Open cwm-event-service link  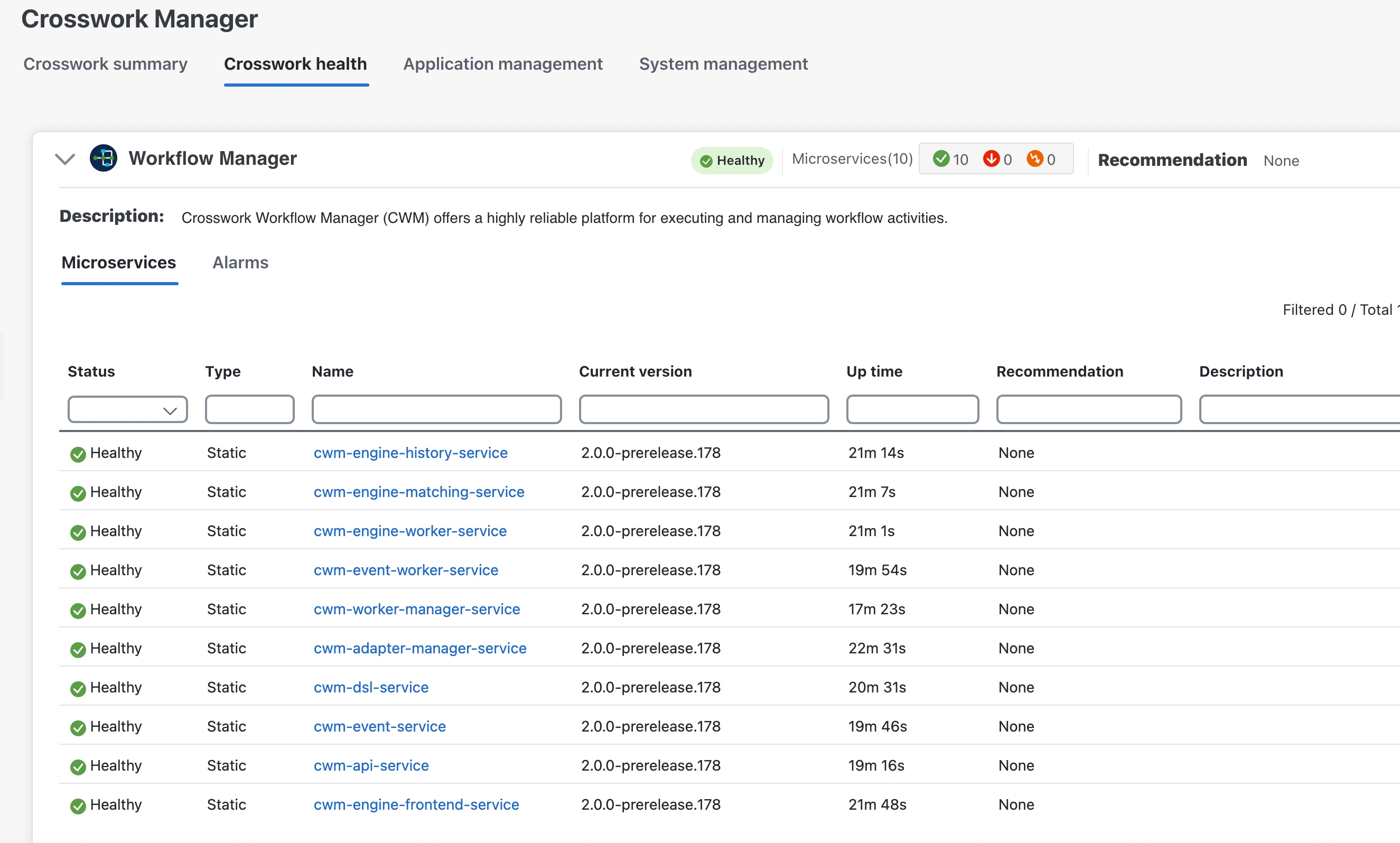click(379, 727)
